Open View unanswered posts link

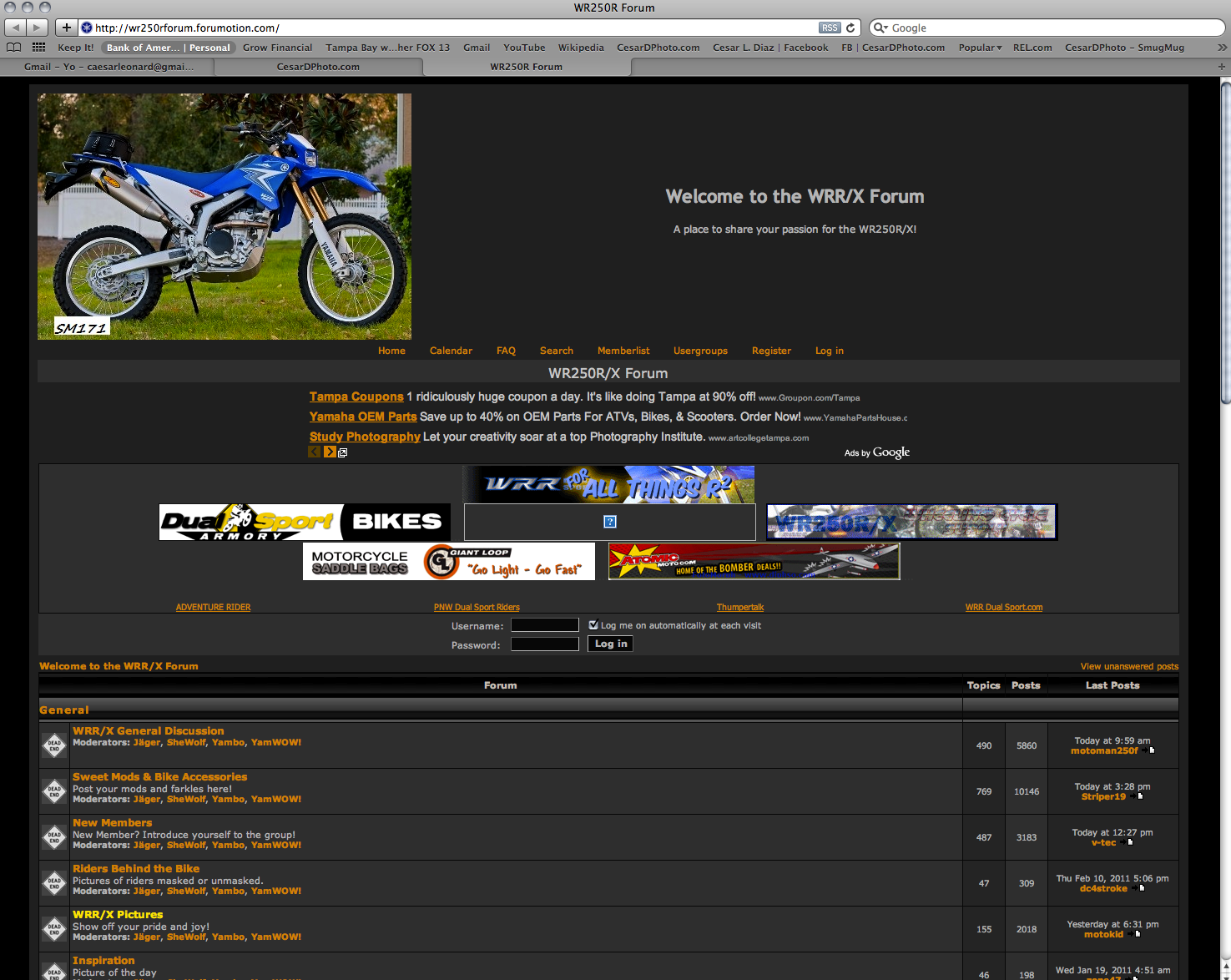pyautogui.click(x=1129, y=666)
